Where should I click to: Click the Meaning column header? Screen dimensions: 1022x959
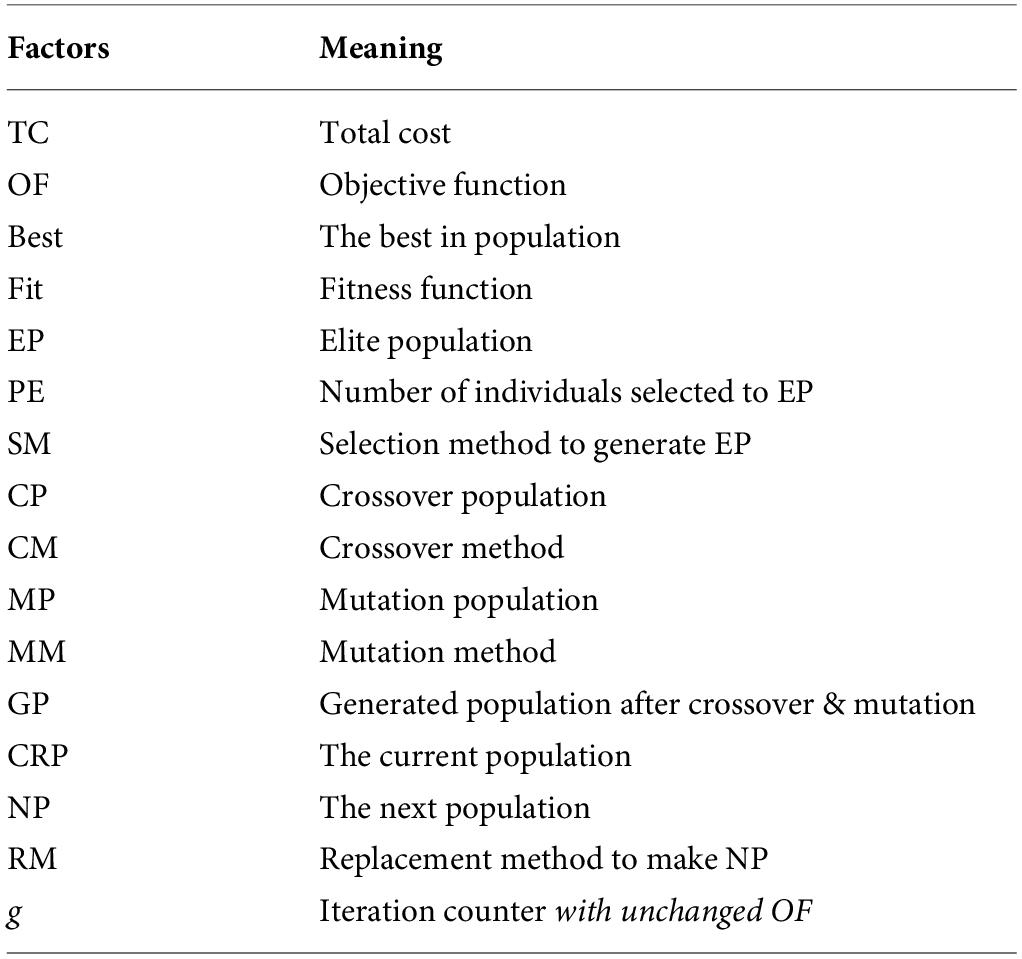381,50
